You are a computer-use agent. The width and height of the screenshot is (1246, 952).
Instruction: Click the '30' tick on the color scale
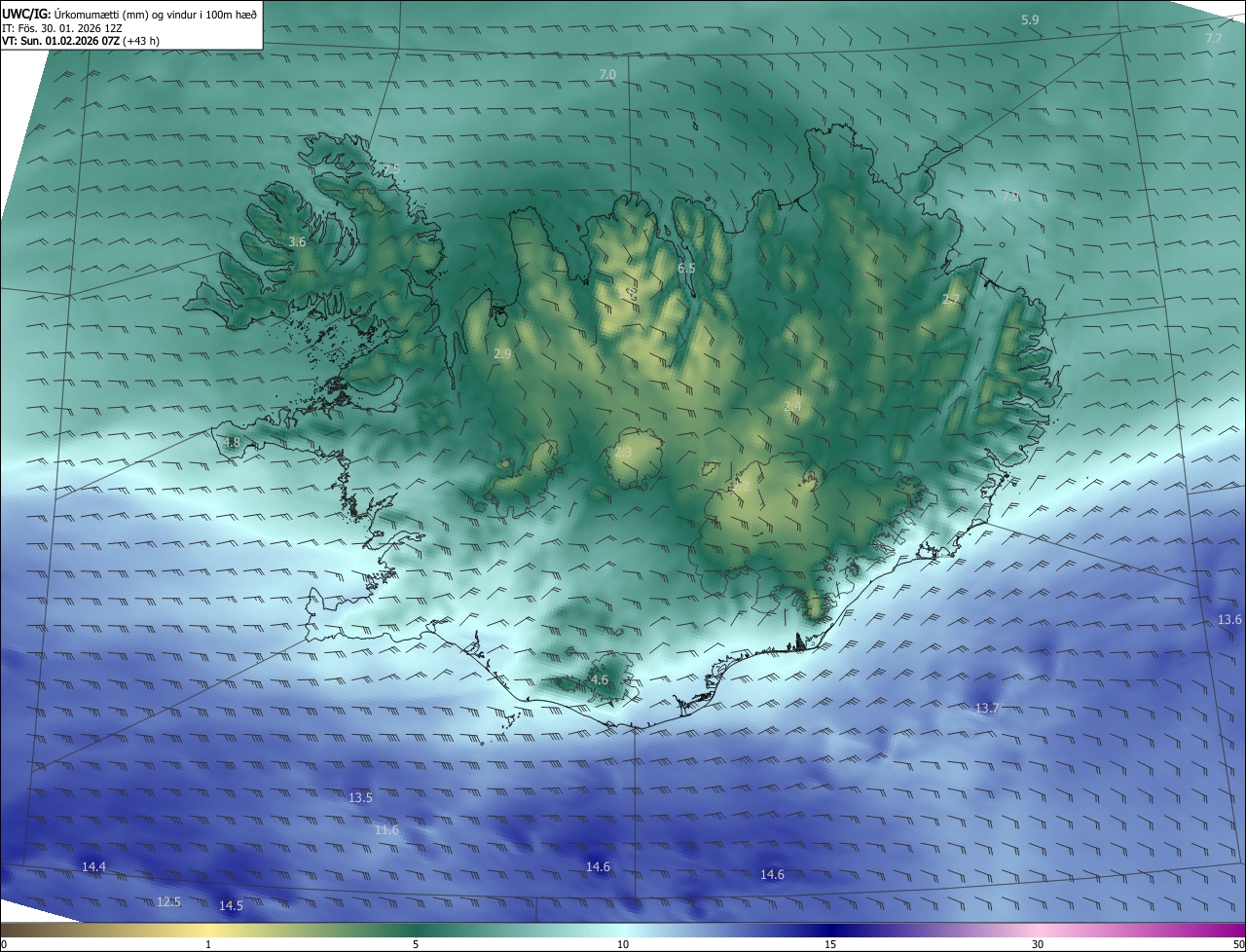point(1038,944)
